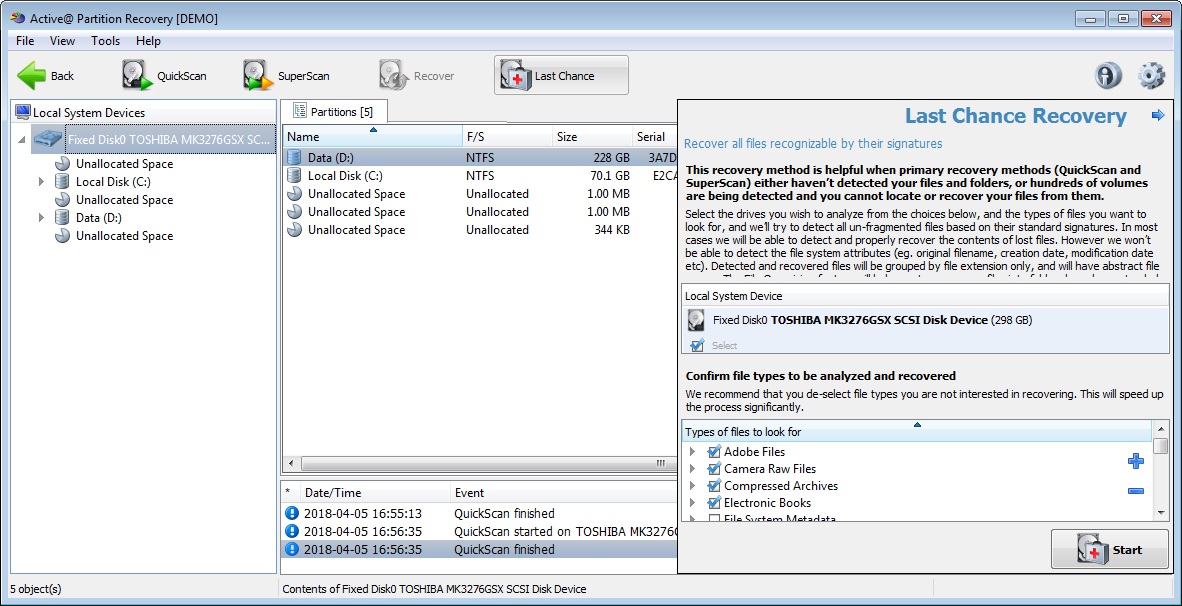
Task: Open the Tools menu
Action: pos(105,41)
